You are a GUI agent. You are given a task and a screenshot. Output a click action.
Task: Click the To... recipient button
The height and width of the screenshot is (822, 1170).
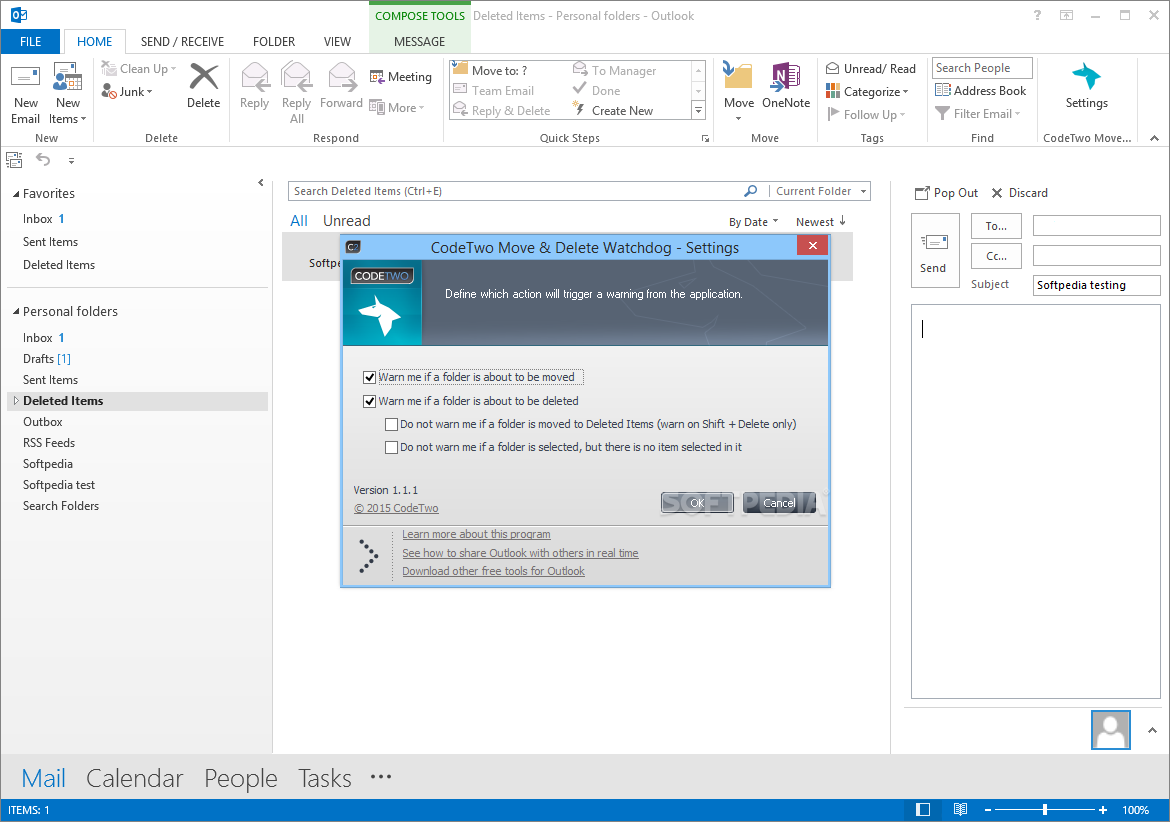[996, 226]
